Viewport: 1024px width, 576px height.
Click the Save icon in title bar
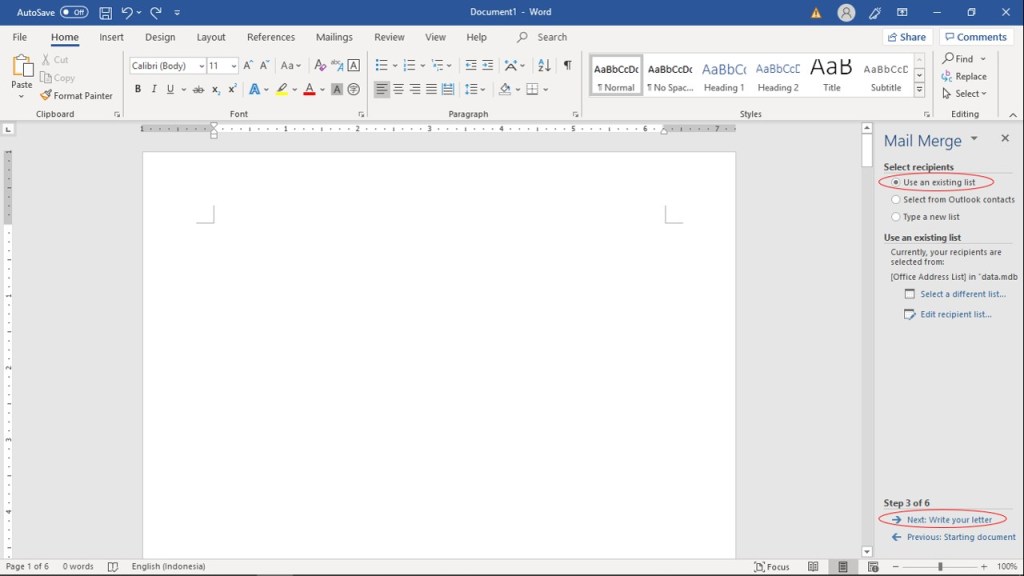[105, 13]
